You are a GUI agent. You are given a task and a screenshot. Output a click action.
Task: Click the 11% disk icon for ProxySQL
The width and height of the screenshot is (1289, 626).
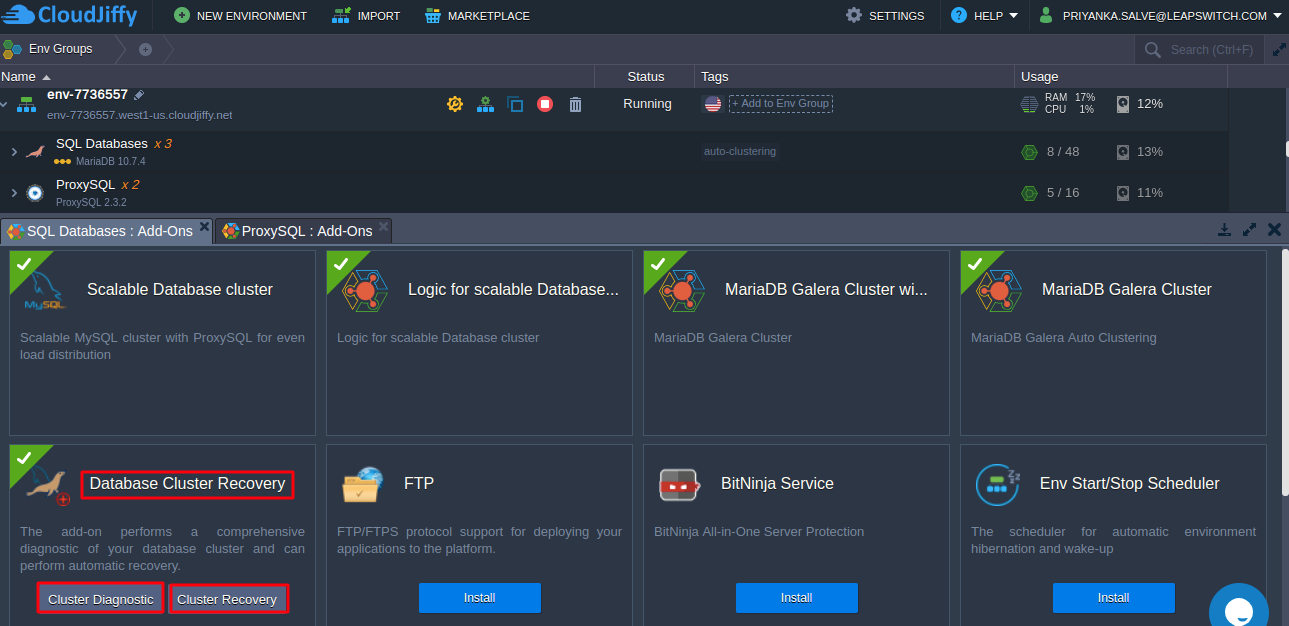pos(1124,193)
